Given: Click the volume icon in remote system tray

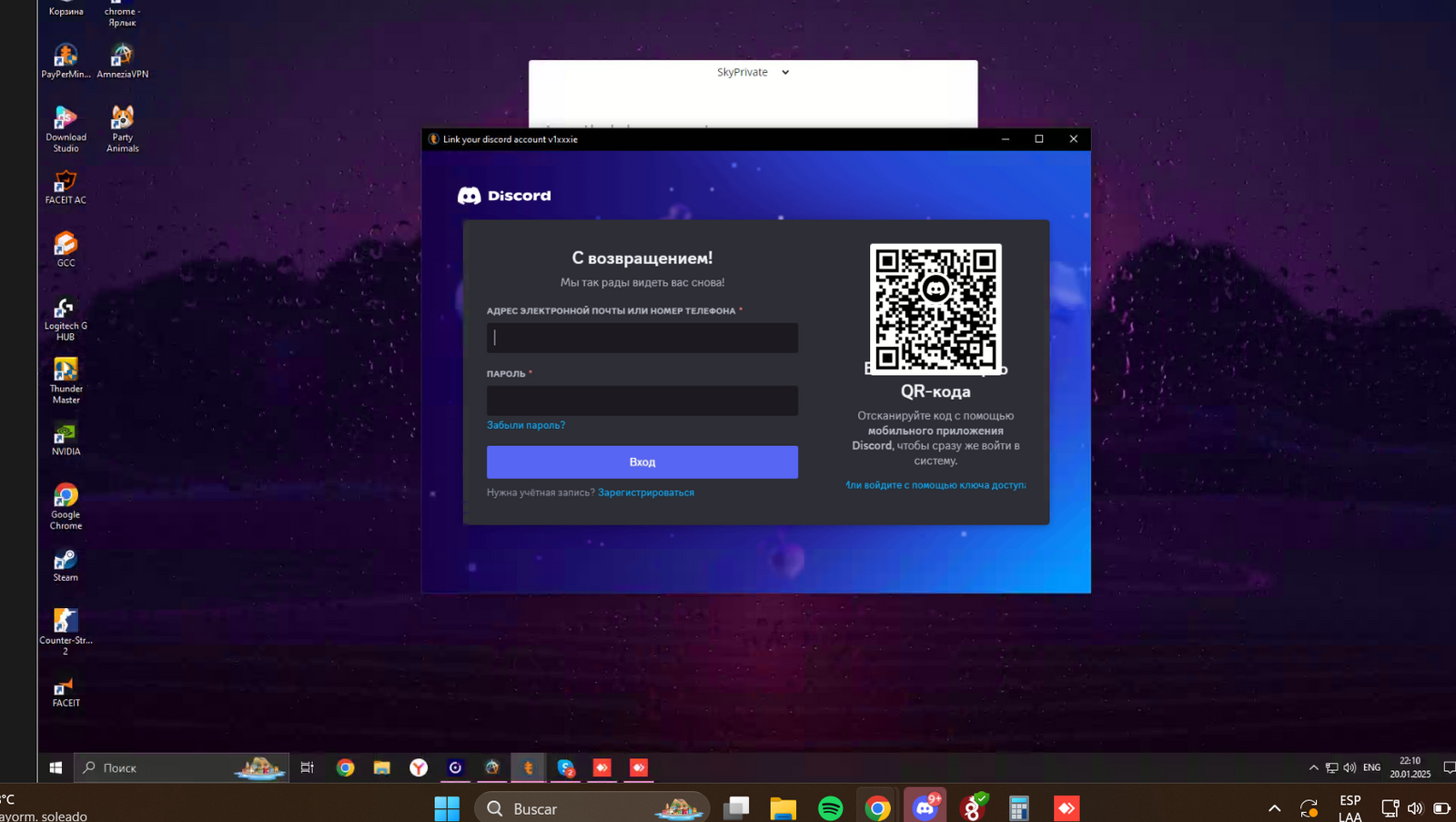Looking at the screenshot, I should click(1350, 767).
